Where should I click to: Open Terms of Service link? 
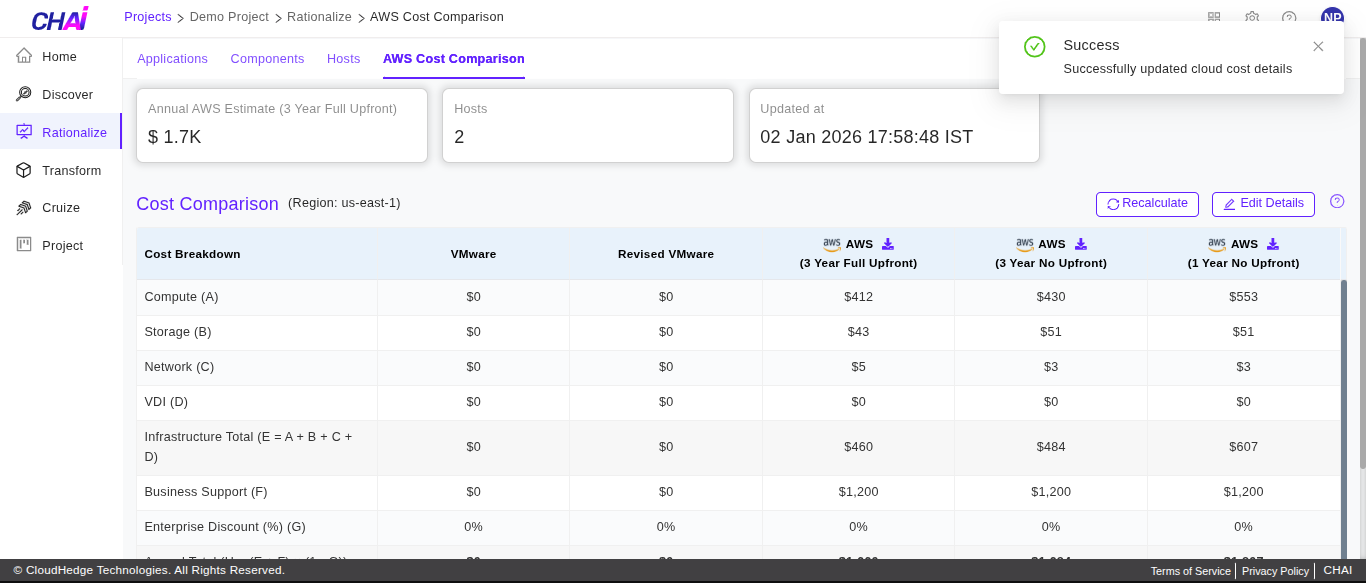pyautogui.click(x=1190, y=571)
